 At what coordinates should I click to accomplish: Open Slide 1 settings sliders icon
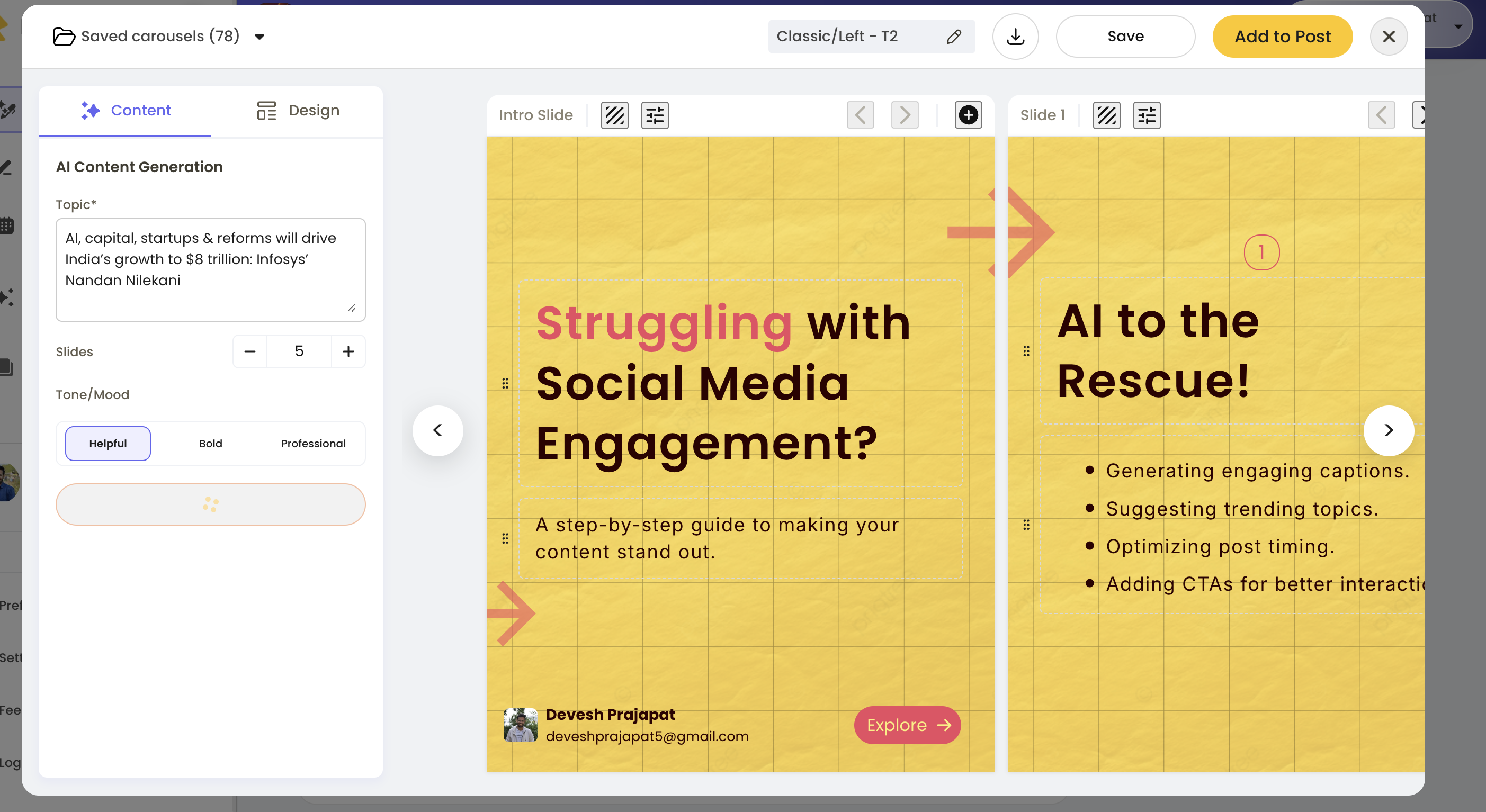click(x=1146, y=115)
